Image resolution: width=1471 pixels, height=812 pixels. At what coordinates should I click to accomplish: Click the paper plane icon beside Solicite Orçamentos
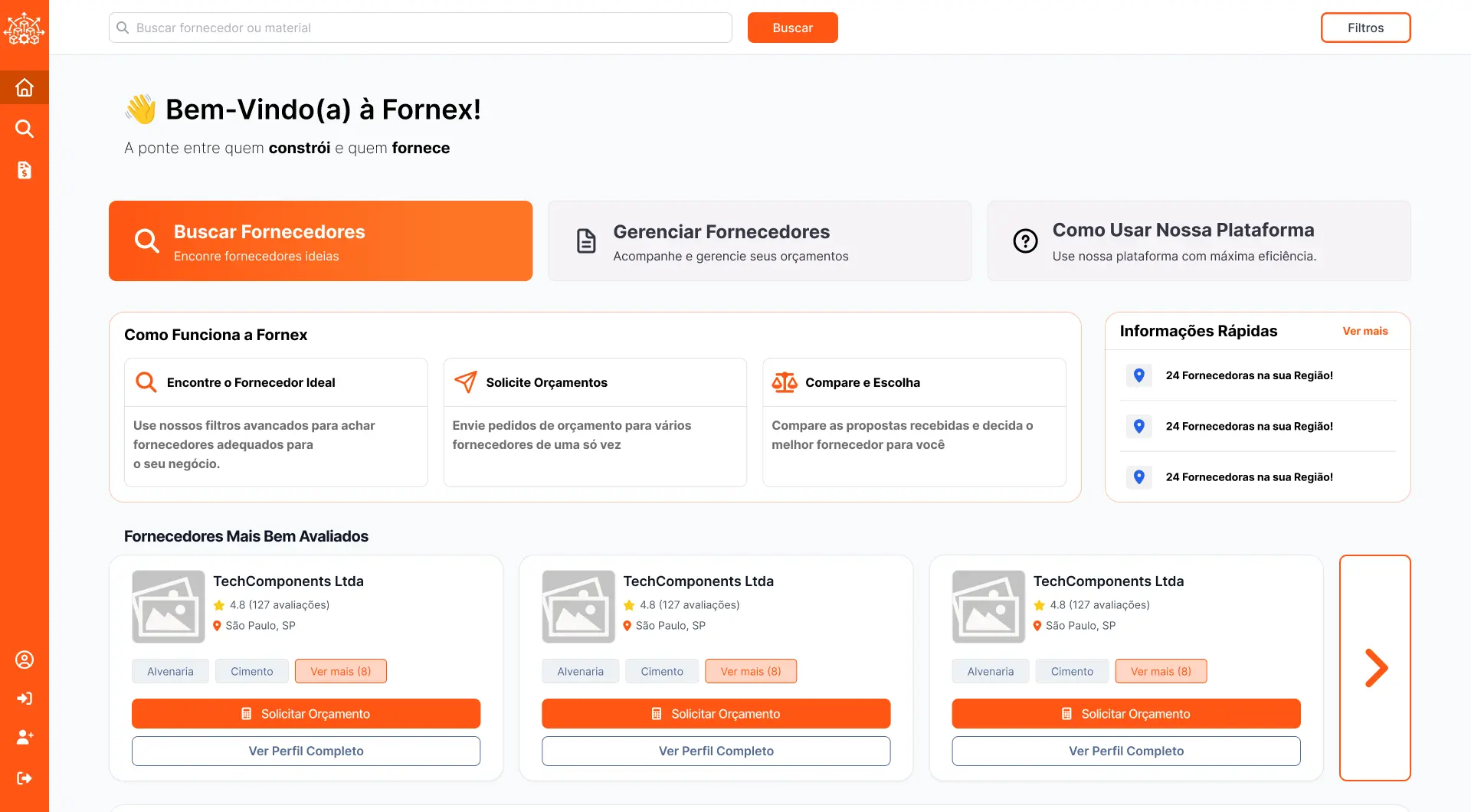(x=465, y=381)
